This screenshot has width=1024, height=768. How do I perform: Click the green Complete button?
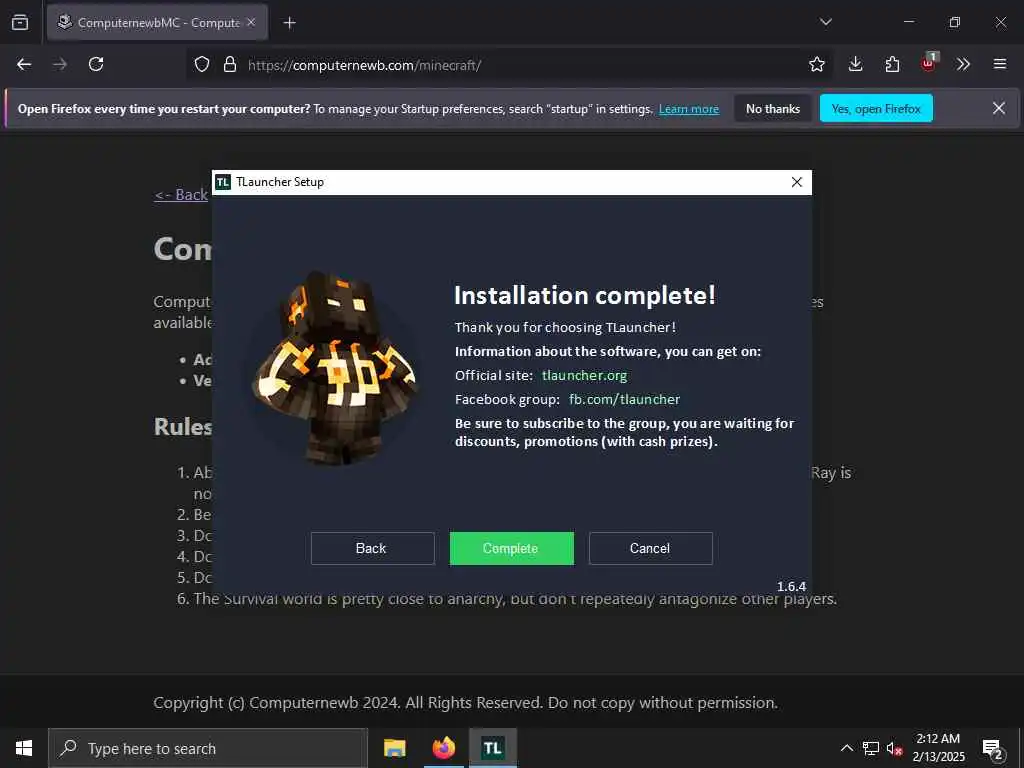coord(511,548)
